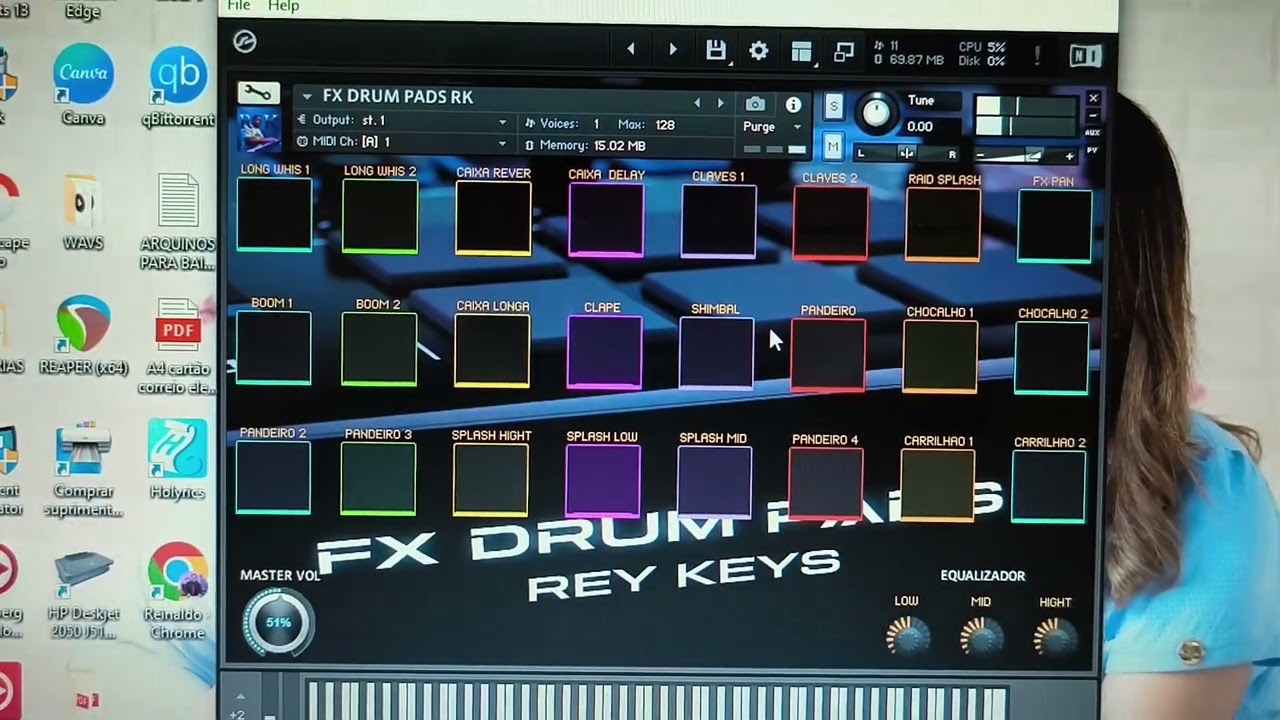This screenshot has width=1280, height=720.
Task: Open Kontakt options gear icon
Action: tap(758, 50)
